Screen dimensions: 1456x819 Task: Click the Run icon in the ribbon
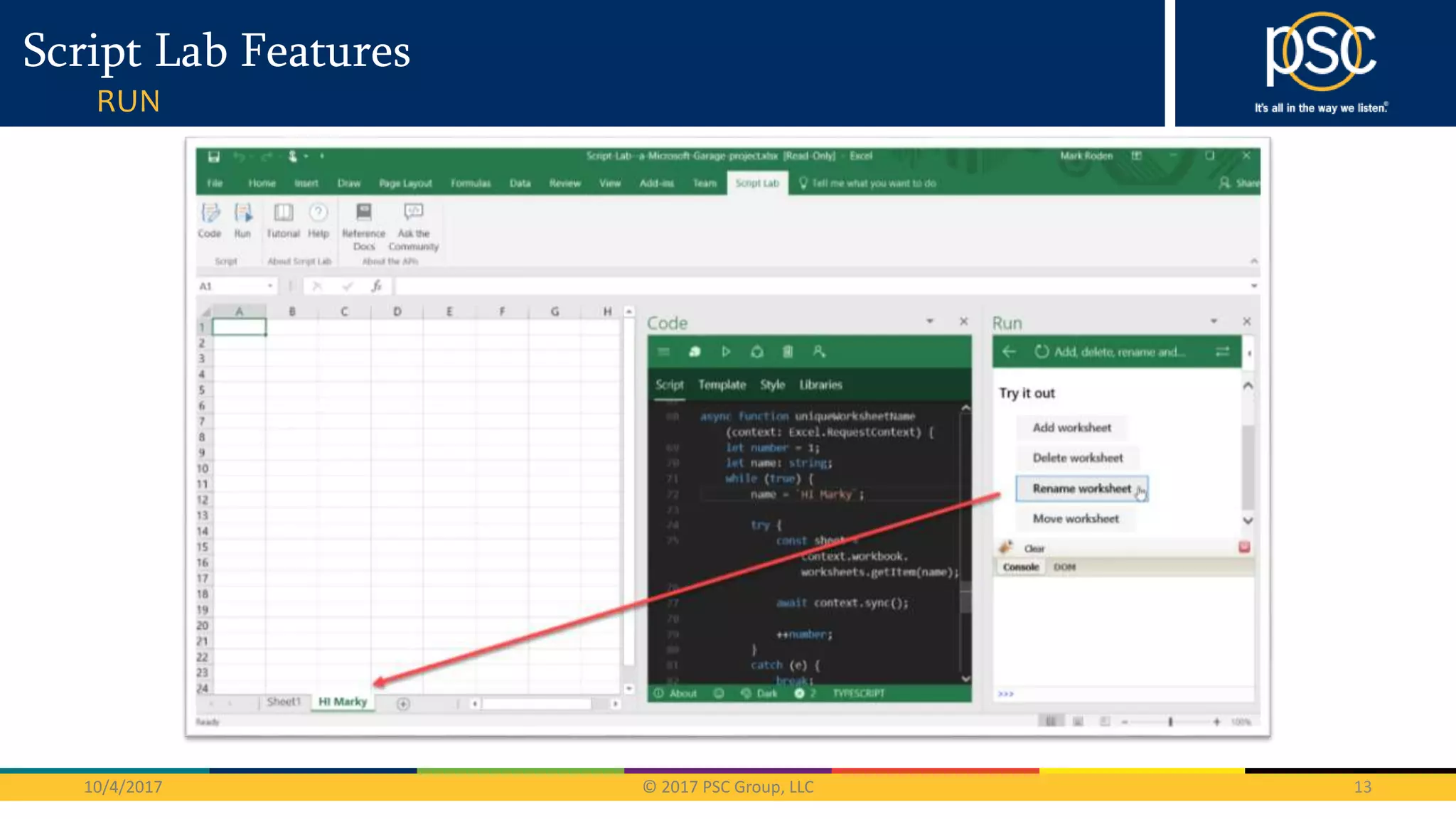pyautogui.click(x=243, y=220)
